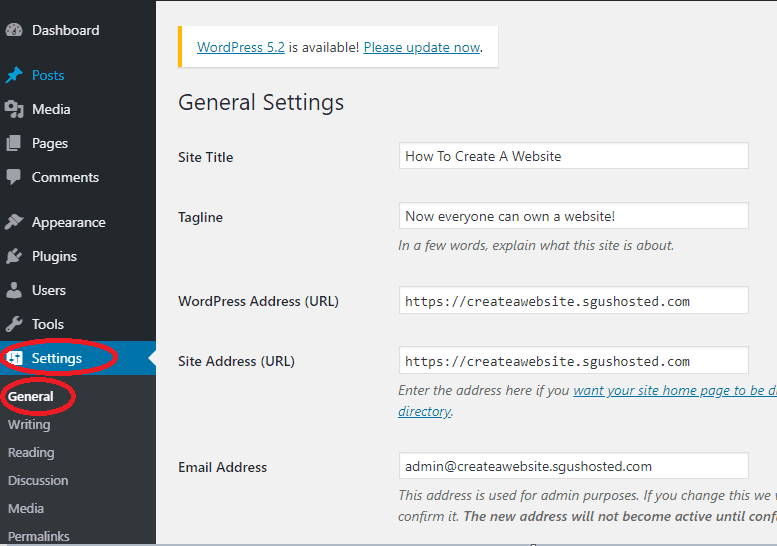Click the Tools wrench icon
Screen dimensions: 777x546
tap(14, 324)
